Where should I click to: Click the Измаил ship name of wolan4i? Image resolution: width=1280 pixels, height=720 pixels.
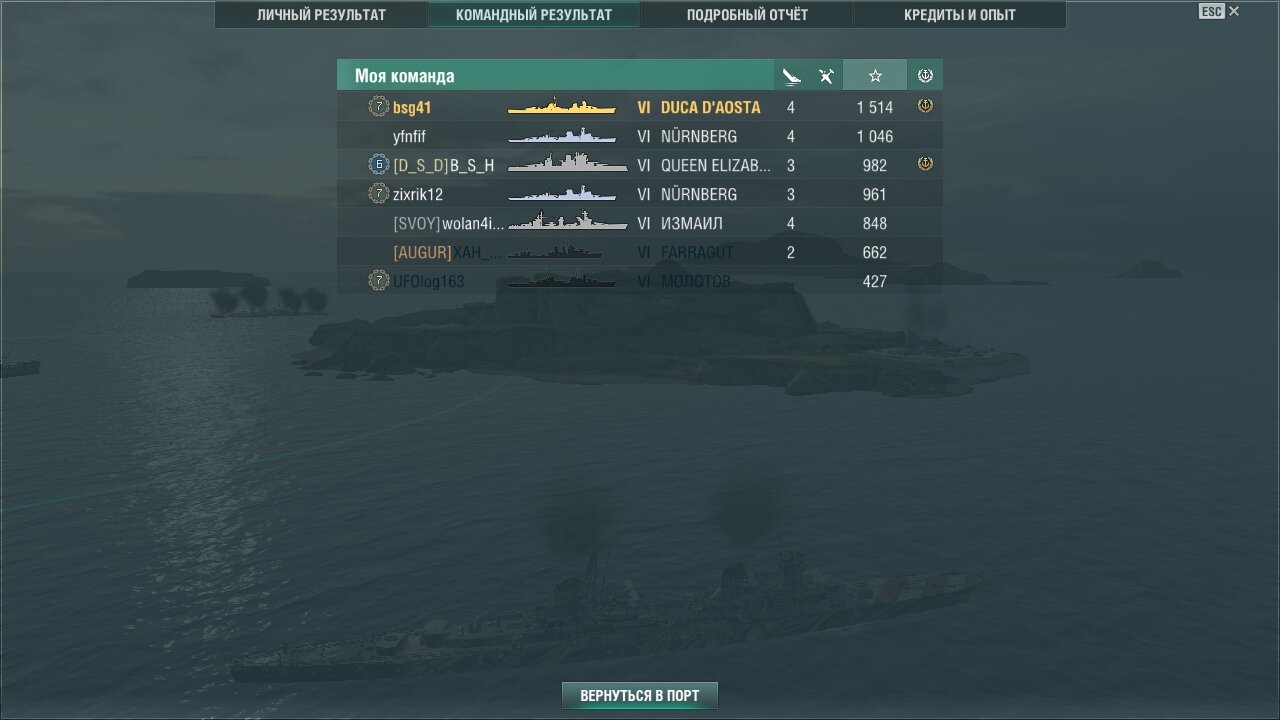click(692, 223)
